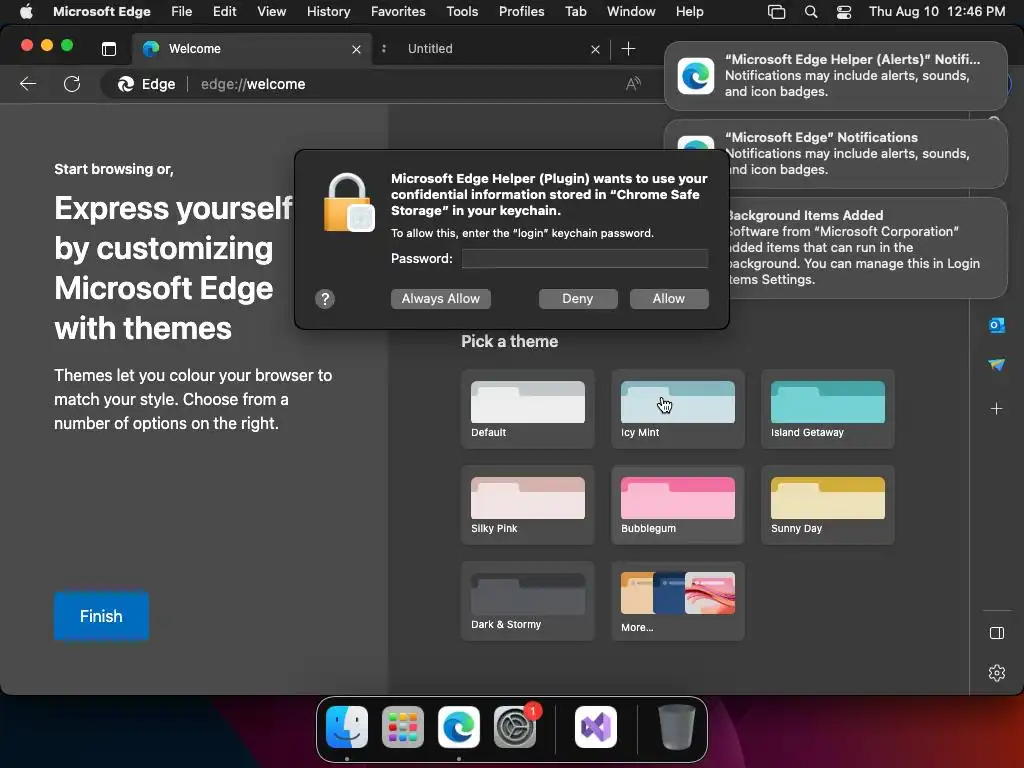
Task: Focus the keychain Password field
Action: tap(584, 259)
